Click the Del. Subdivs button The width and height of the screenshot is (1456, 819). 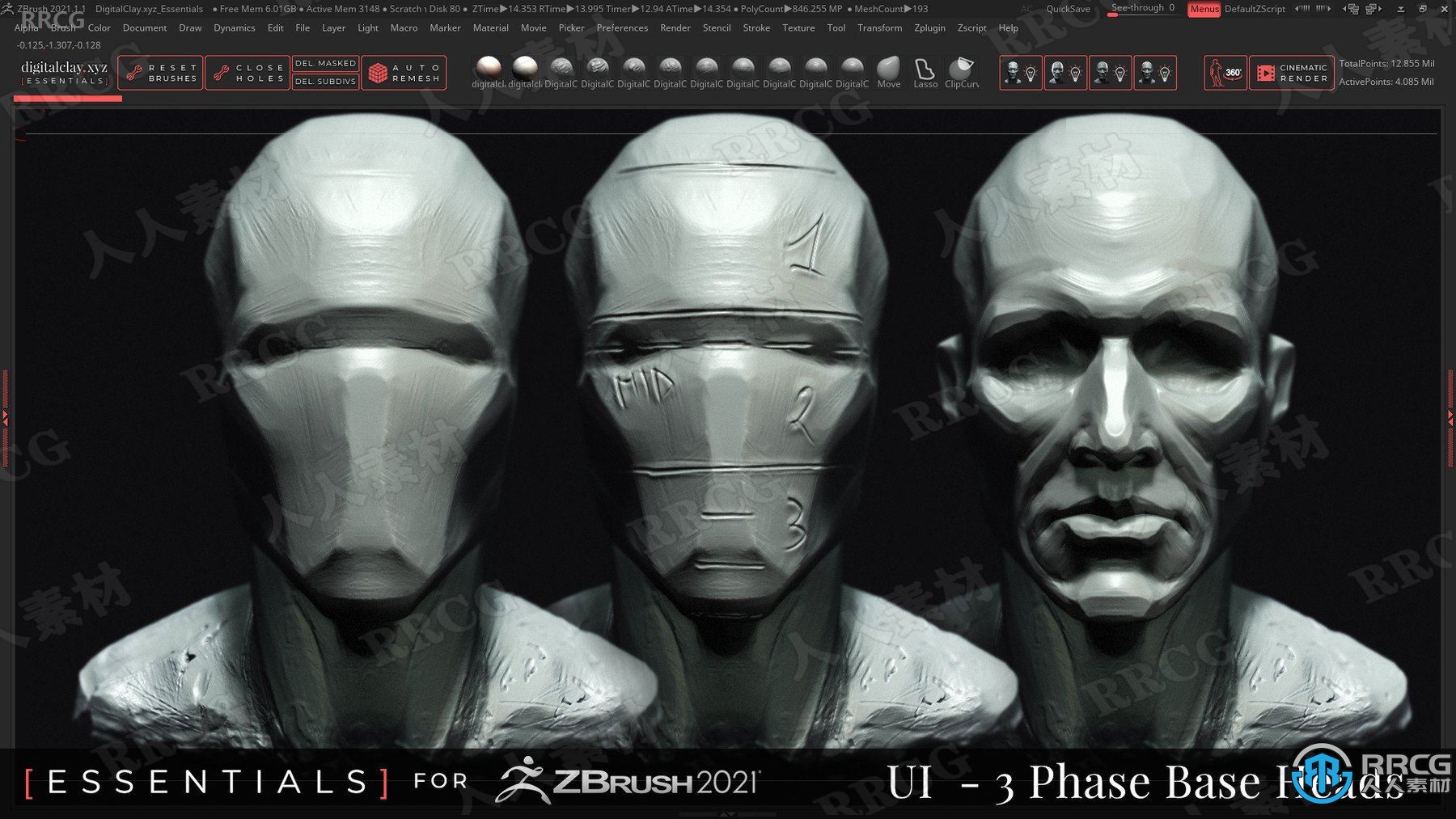coord(325,82)
